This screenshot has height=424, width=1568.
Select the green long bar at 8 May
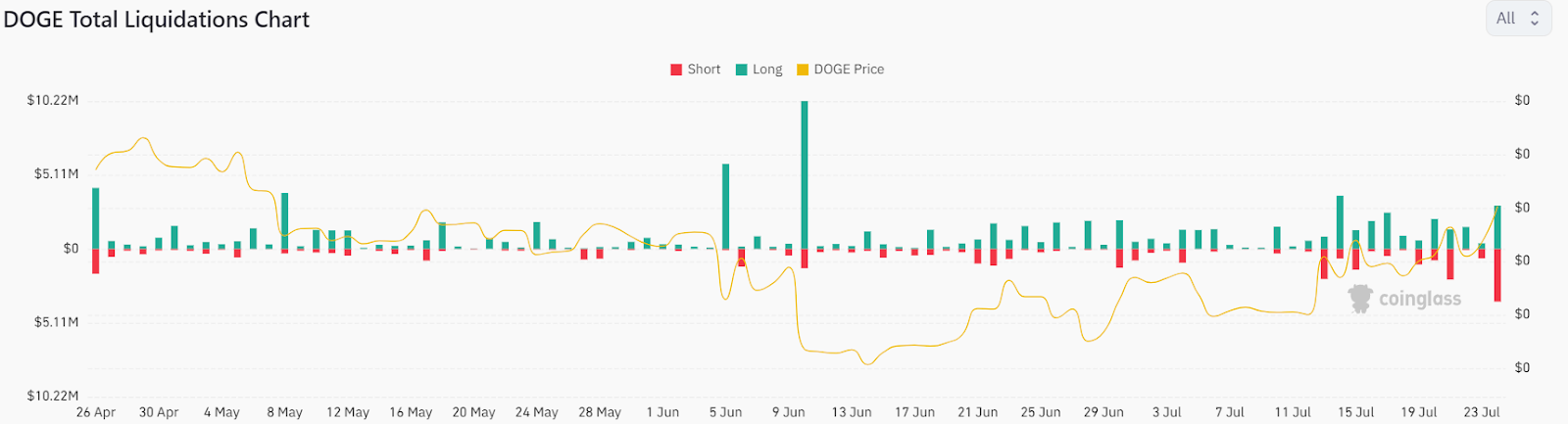pos(285,221)
